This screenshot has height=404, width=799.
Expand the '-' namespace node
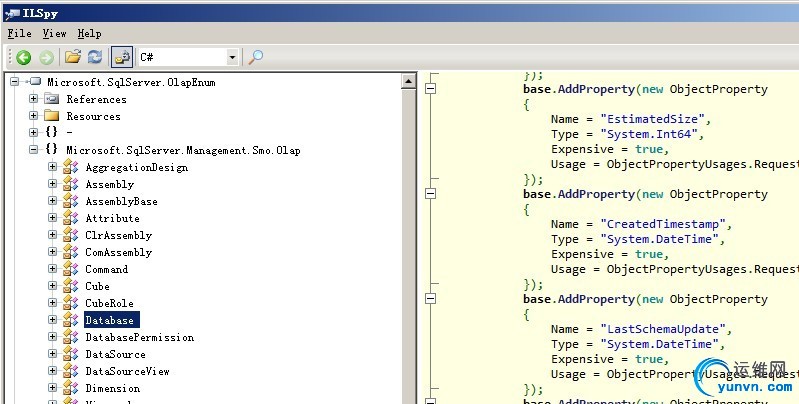coord(34,132)
